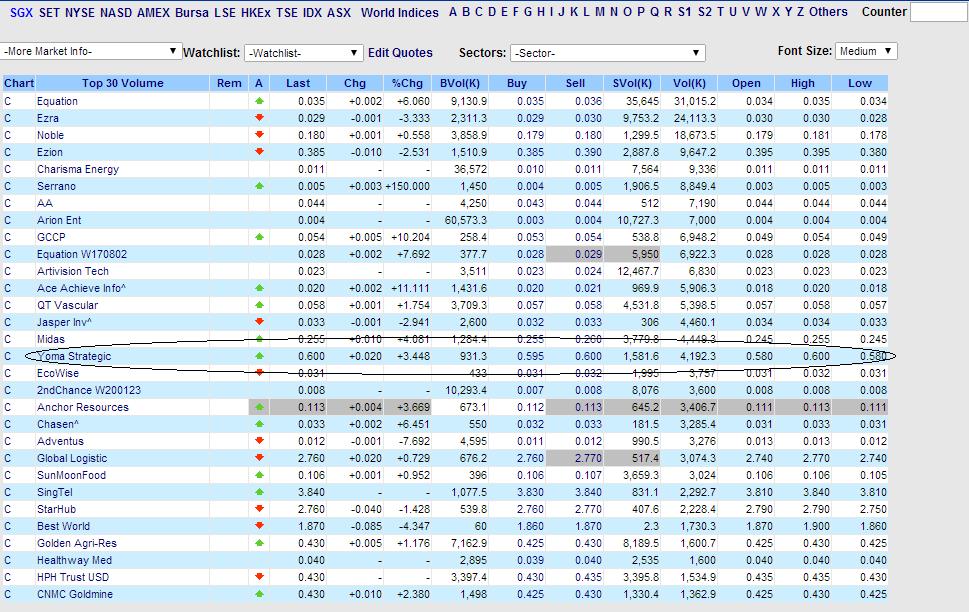Open chart link C for Equation row
Image resolution: width=969 pixels, height=612 pixels.
pyautogui.click(x=8, y=101)
